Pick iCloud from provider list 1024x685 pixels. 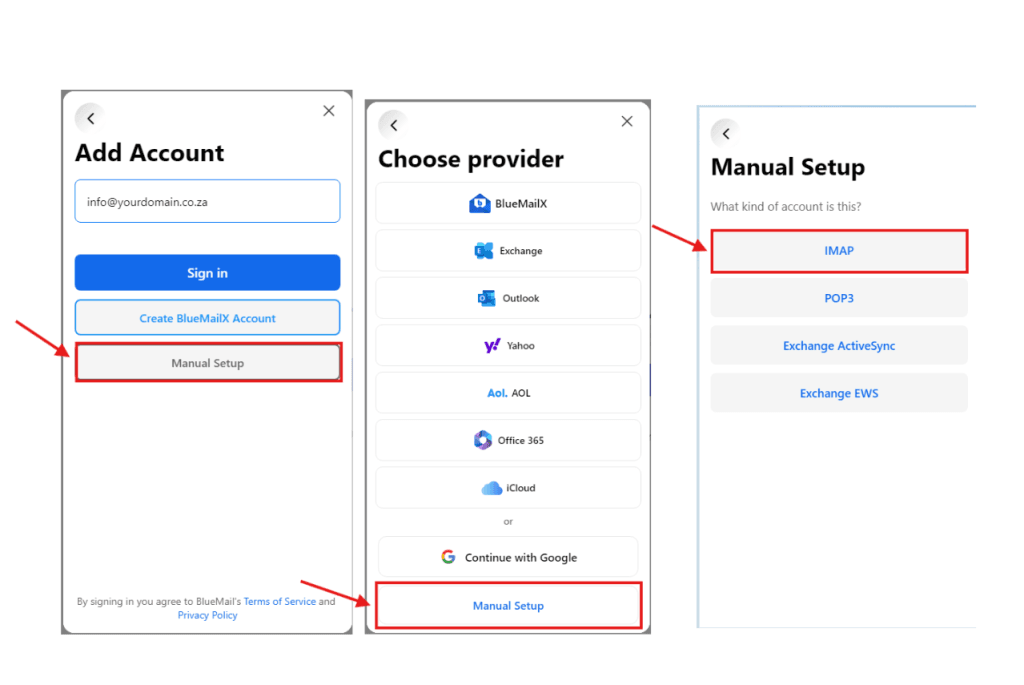(508, 488)
